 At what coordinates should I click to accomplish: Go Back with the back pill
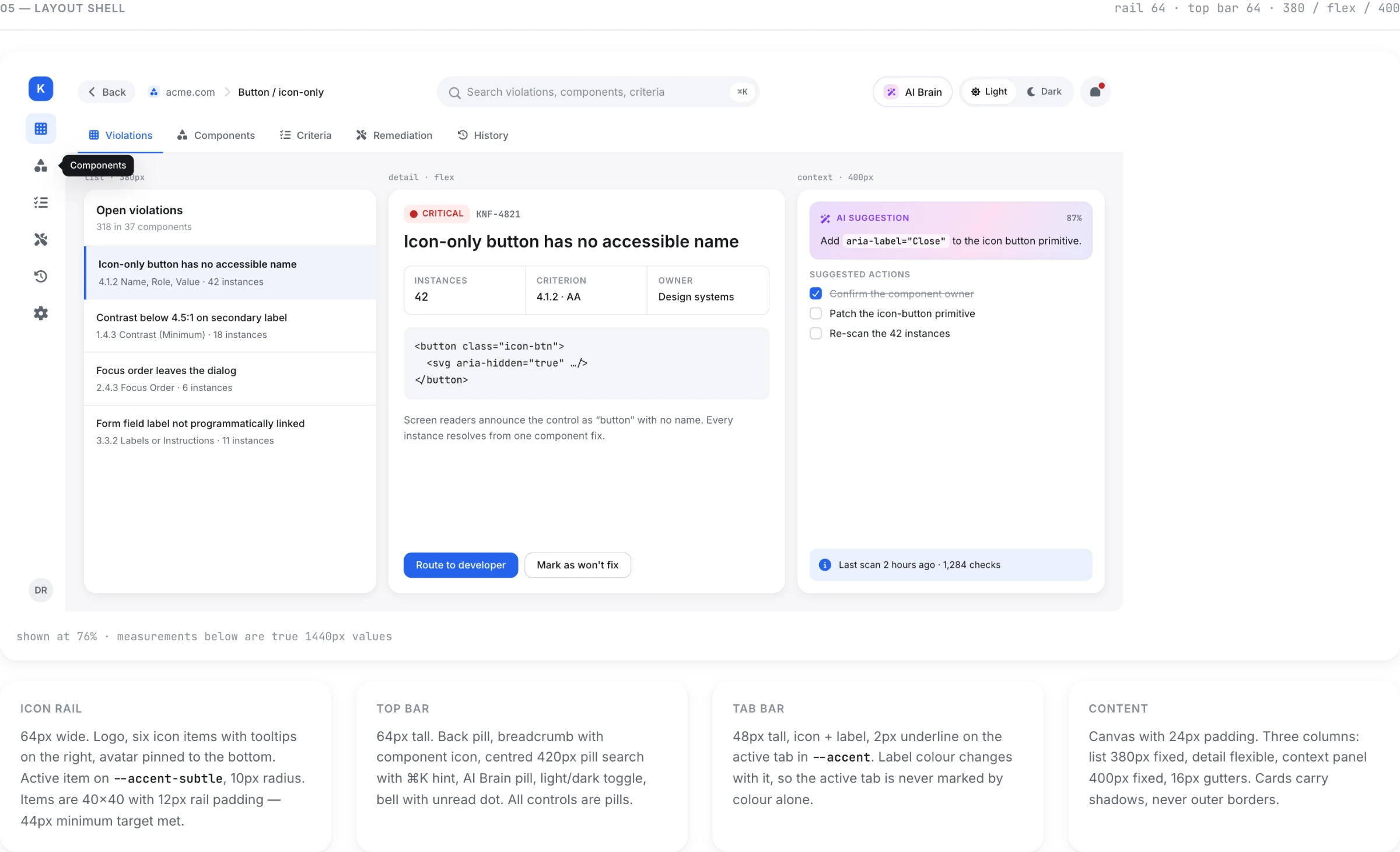[107, 92]
